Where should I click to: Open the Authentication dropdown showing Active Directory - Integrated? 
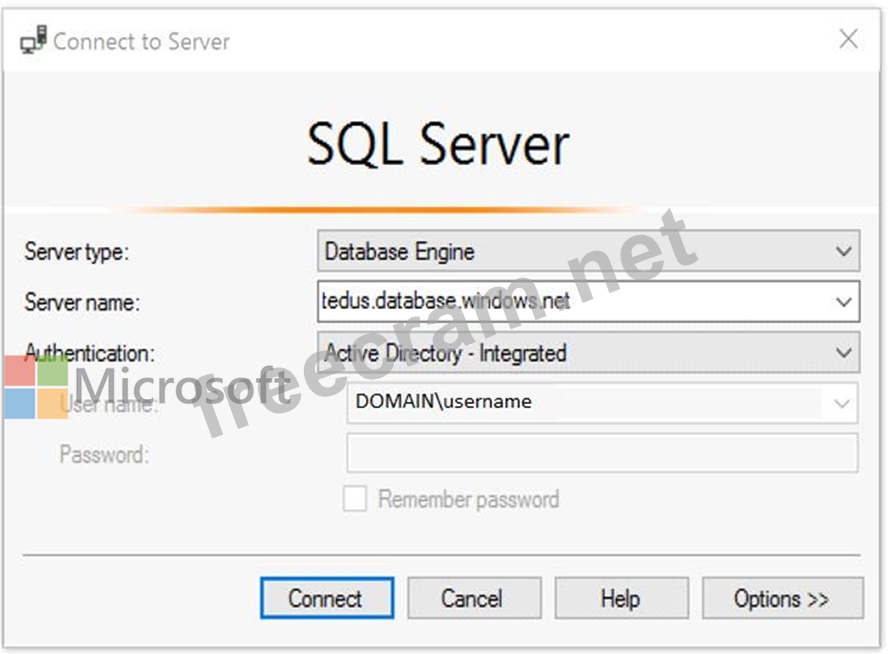[x=588, y=353]
